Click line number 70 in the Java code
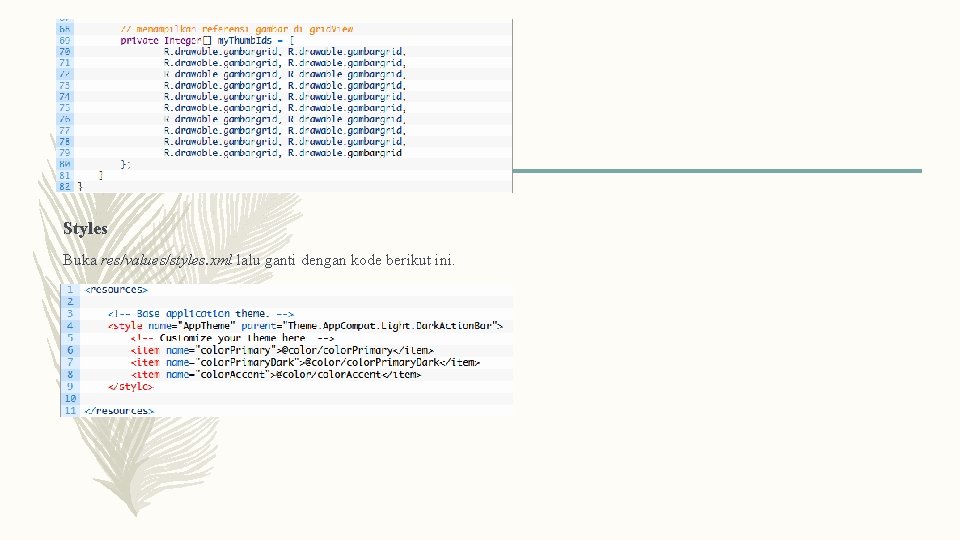Viewport: 960px width, 540px height. (x=65, y=52)
